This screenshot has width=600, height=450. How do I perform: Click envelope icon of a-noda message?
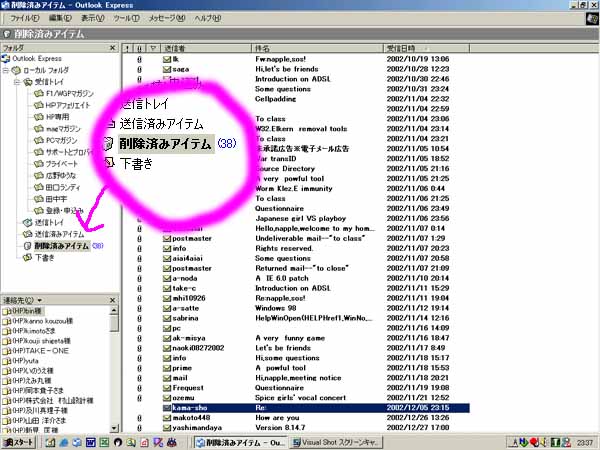166,278
